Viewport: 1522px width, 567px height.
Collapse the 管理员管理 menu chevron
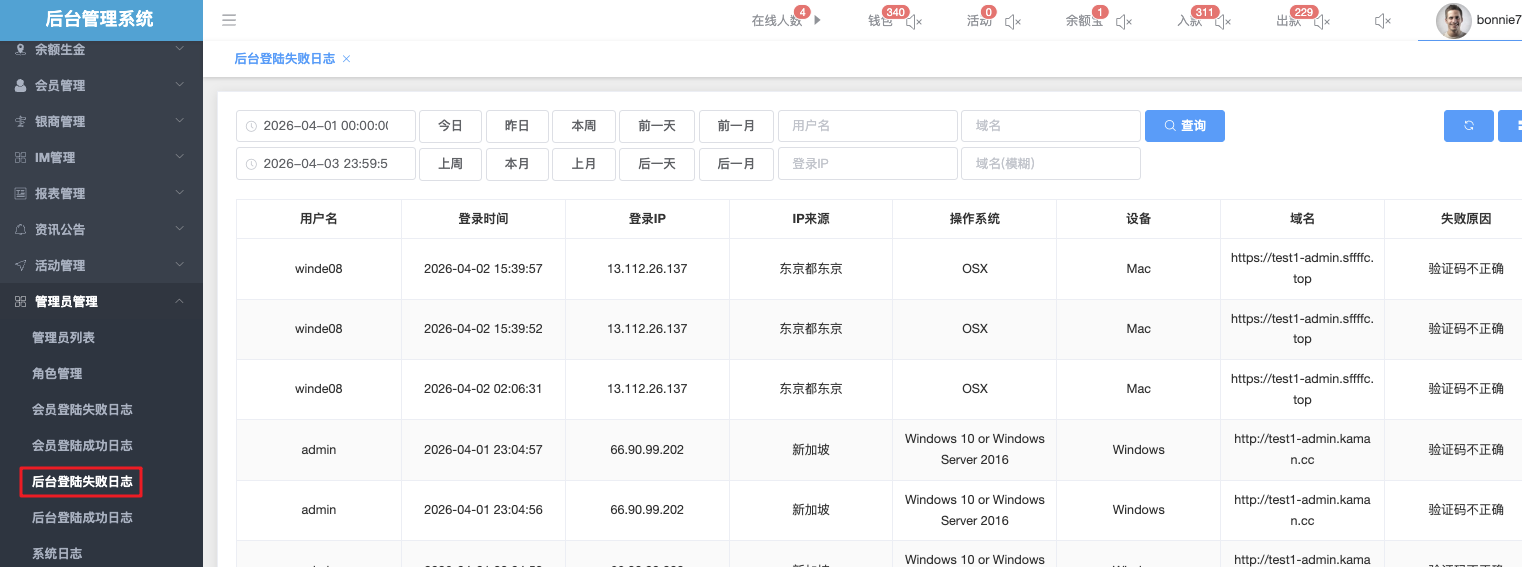pos(180,301)
